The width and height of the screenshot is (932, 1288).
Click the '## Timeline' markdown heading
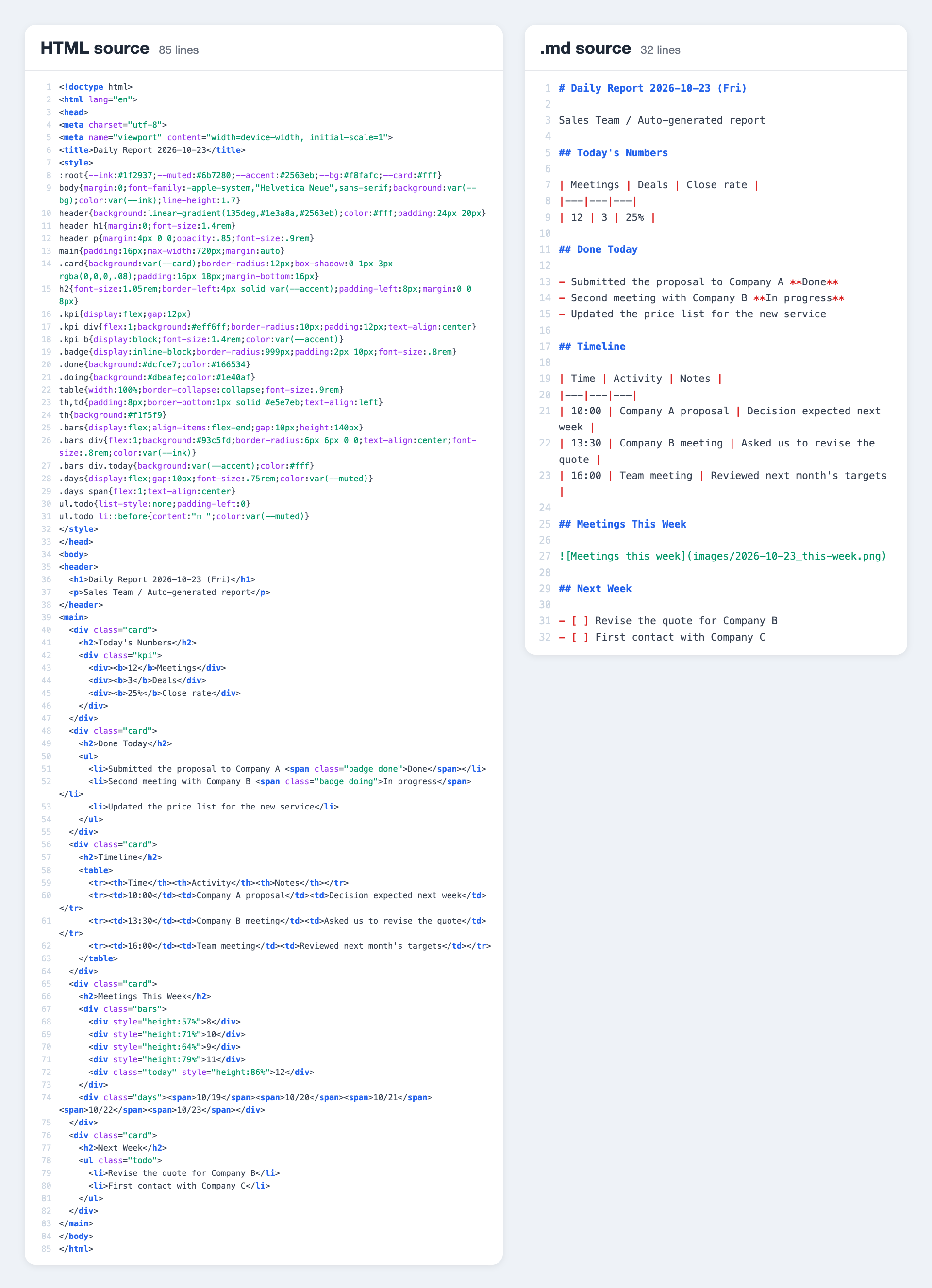(592, 347)
